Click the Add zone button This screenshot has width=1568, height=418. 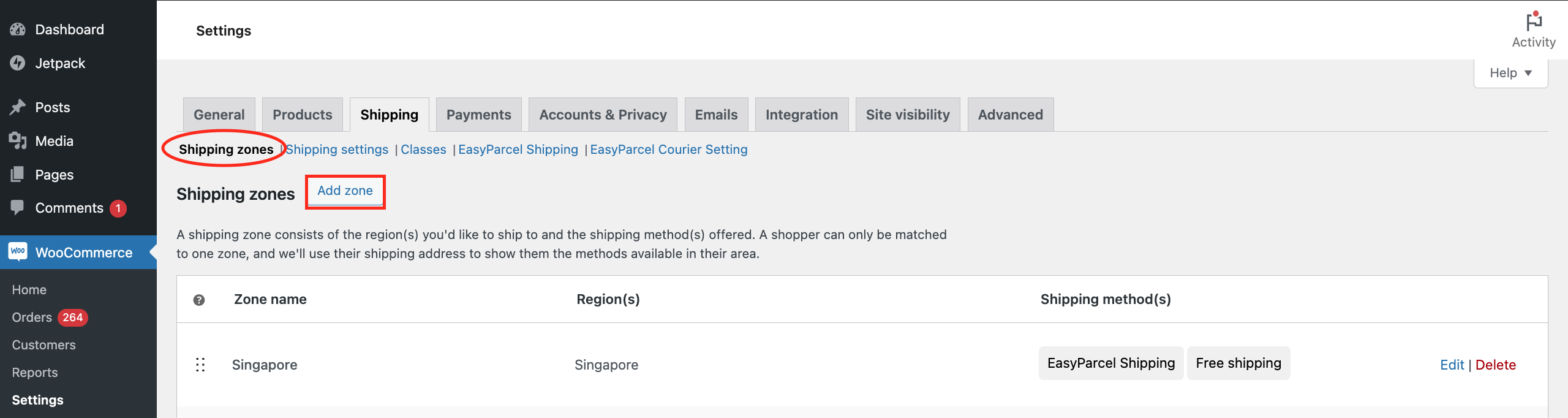pos(345,191)
